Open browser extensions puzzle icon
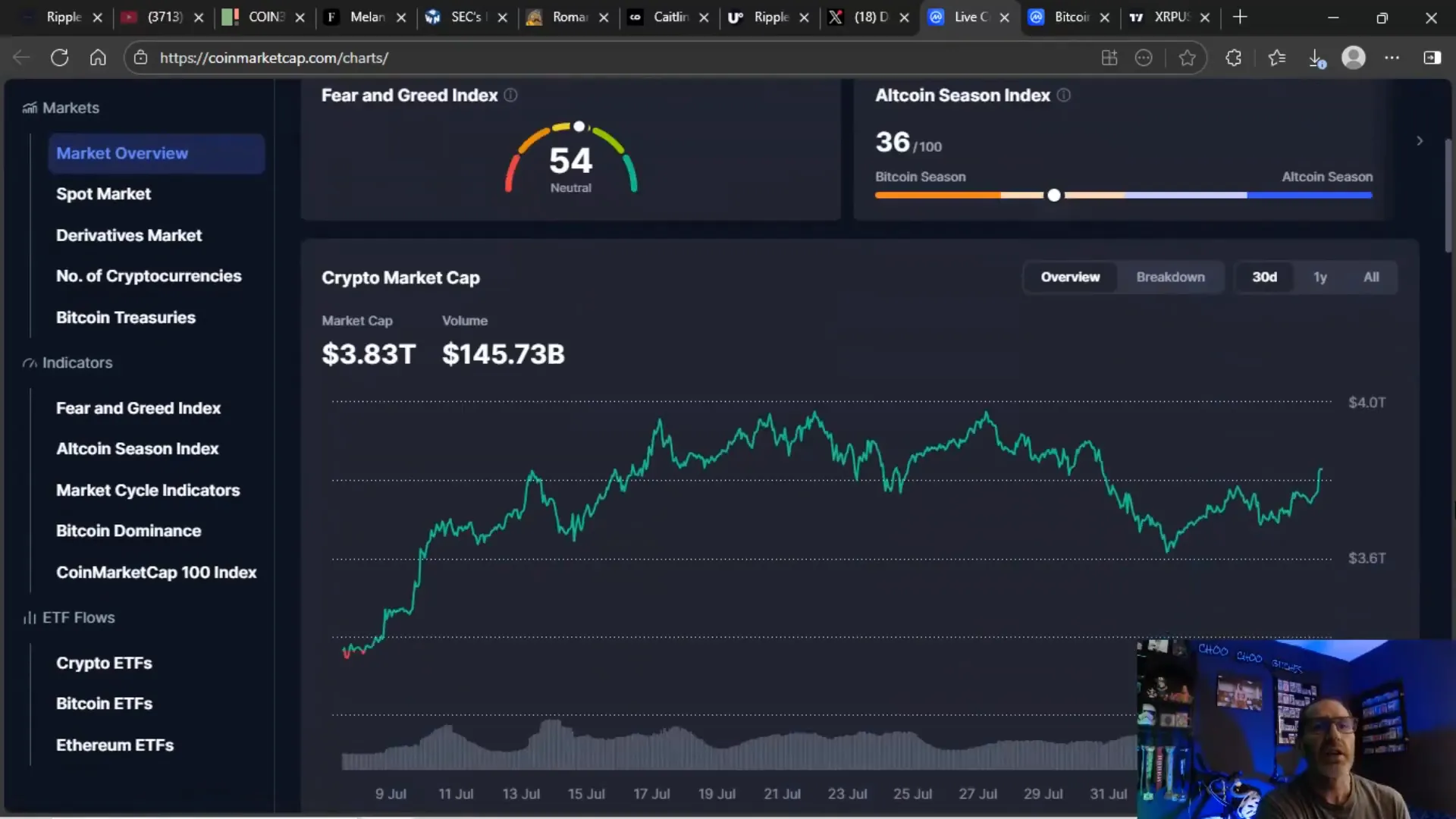The height and width of the screenshot is (819, 1456). click(1234, 58)
